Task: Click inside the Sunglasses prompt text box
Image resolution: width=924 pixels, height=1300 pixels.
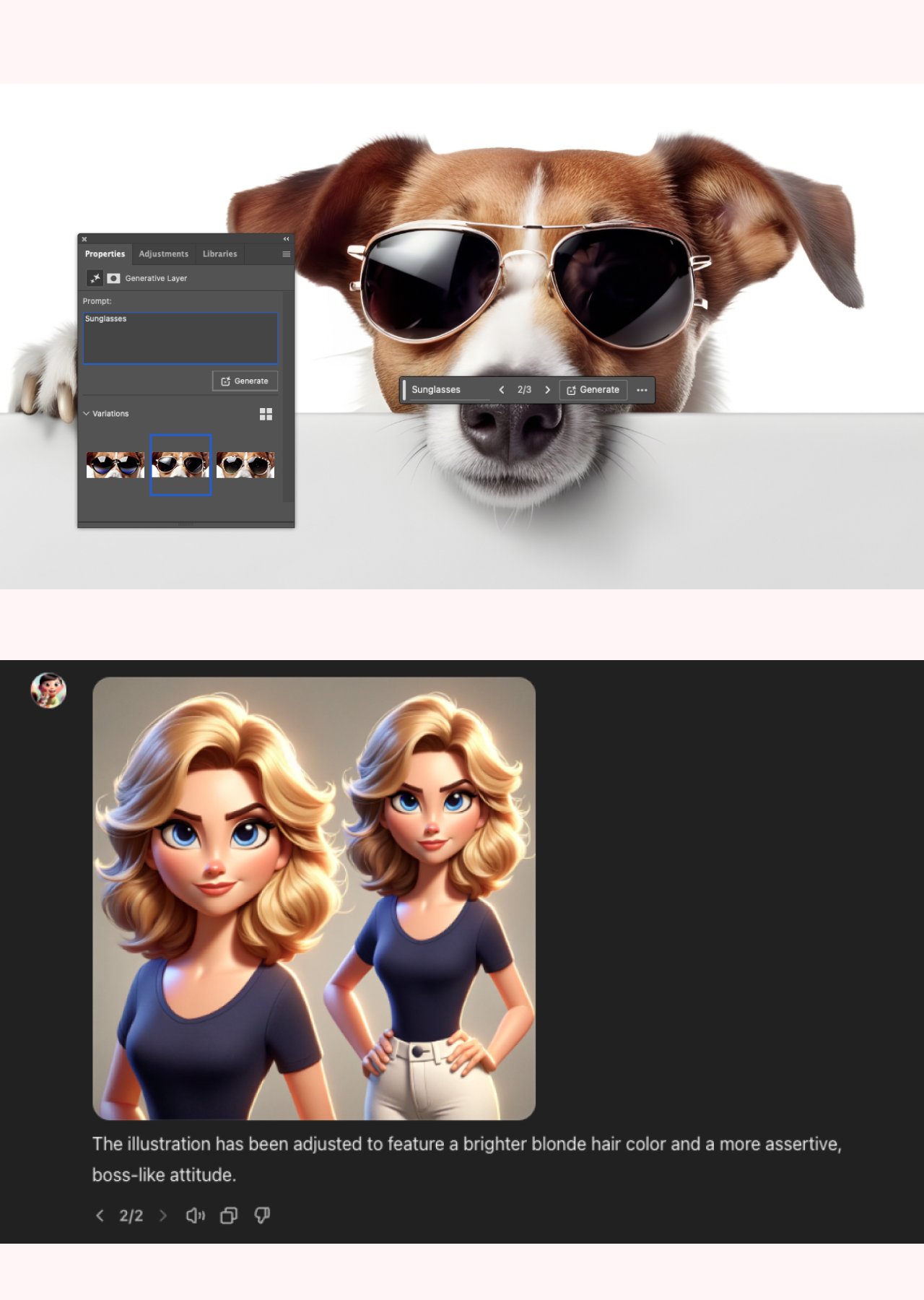Action: pyautogui.click(x=180, y=338)
